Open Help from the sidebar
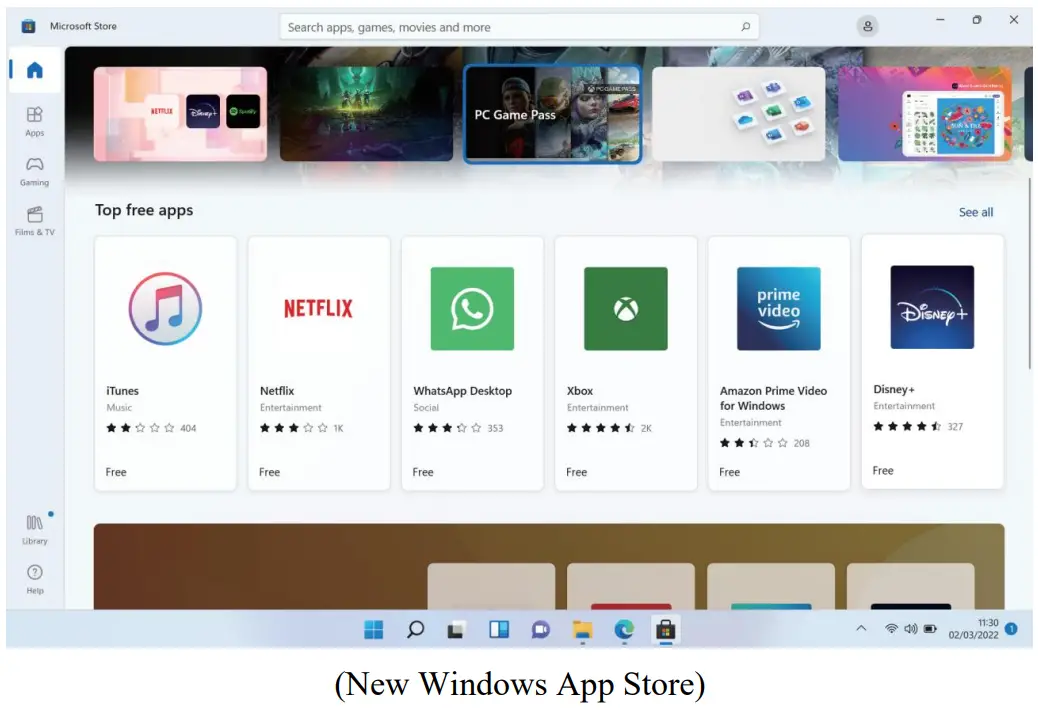 click(35, 578)
